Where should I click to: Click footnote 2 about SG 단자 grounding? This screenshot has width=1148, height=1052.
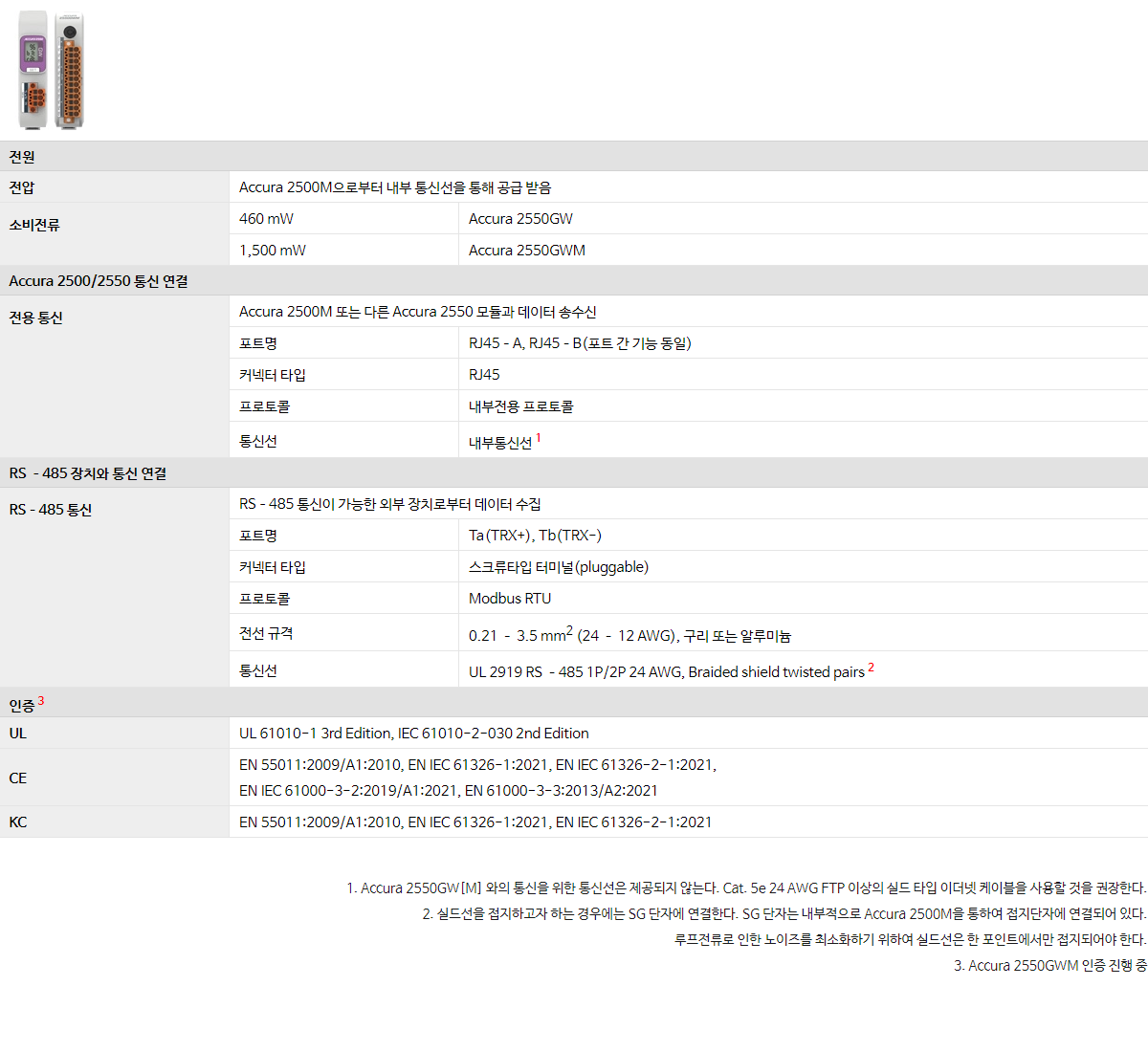784,914
